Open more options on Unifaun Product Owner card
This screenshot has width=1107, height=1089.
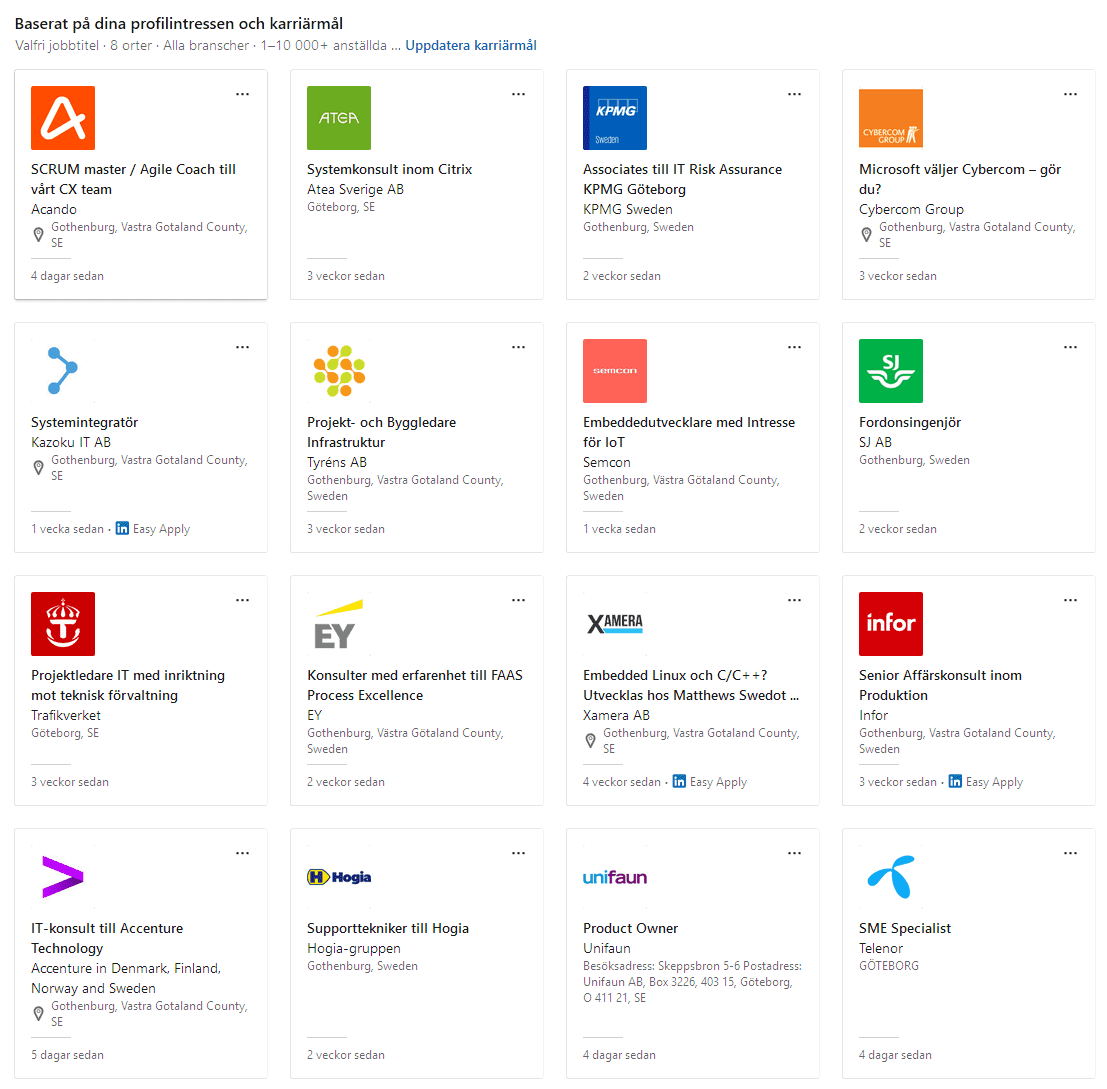[x=794, y=853]
